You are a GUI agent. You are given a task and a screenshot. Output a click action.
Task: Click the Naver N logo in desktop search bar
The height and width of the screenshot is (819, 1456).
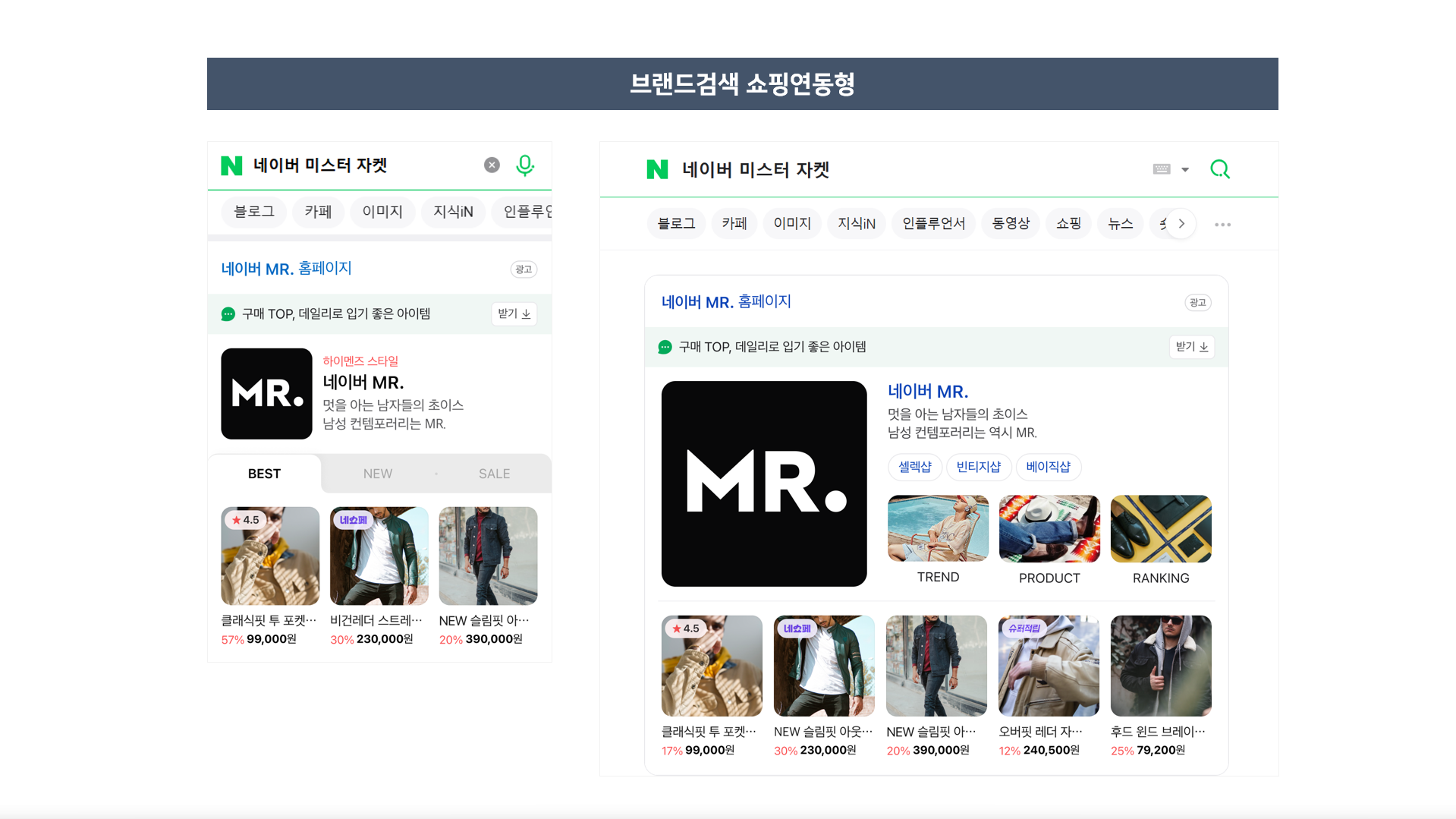[657, 169]
